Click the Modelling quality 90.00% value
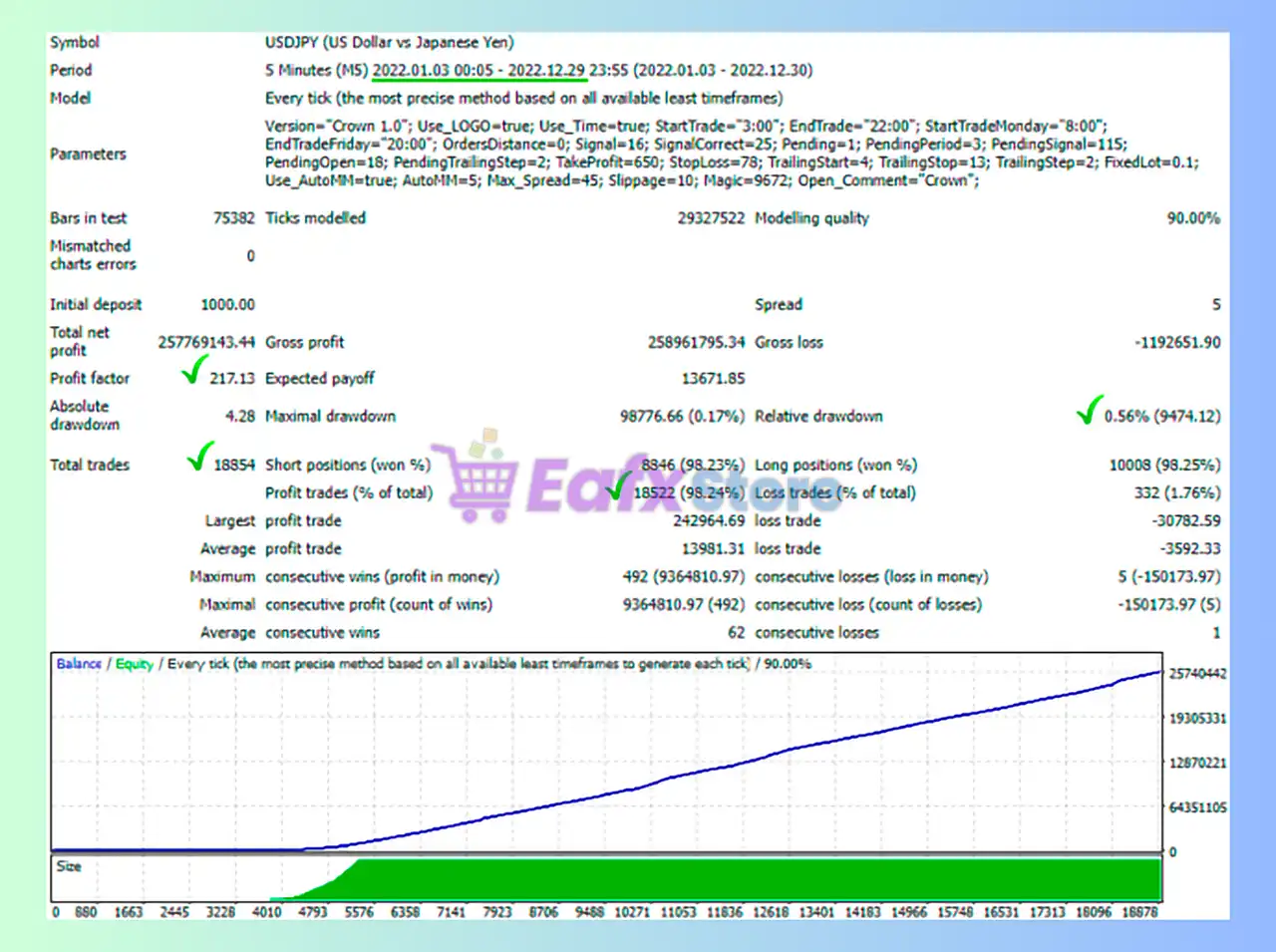Image resolution: width=1276 pixels, height=952 pixels. coord(1193,218)
